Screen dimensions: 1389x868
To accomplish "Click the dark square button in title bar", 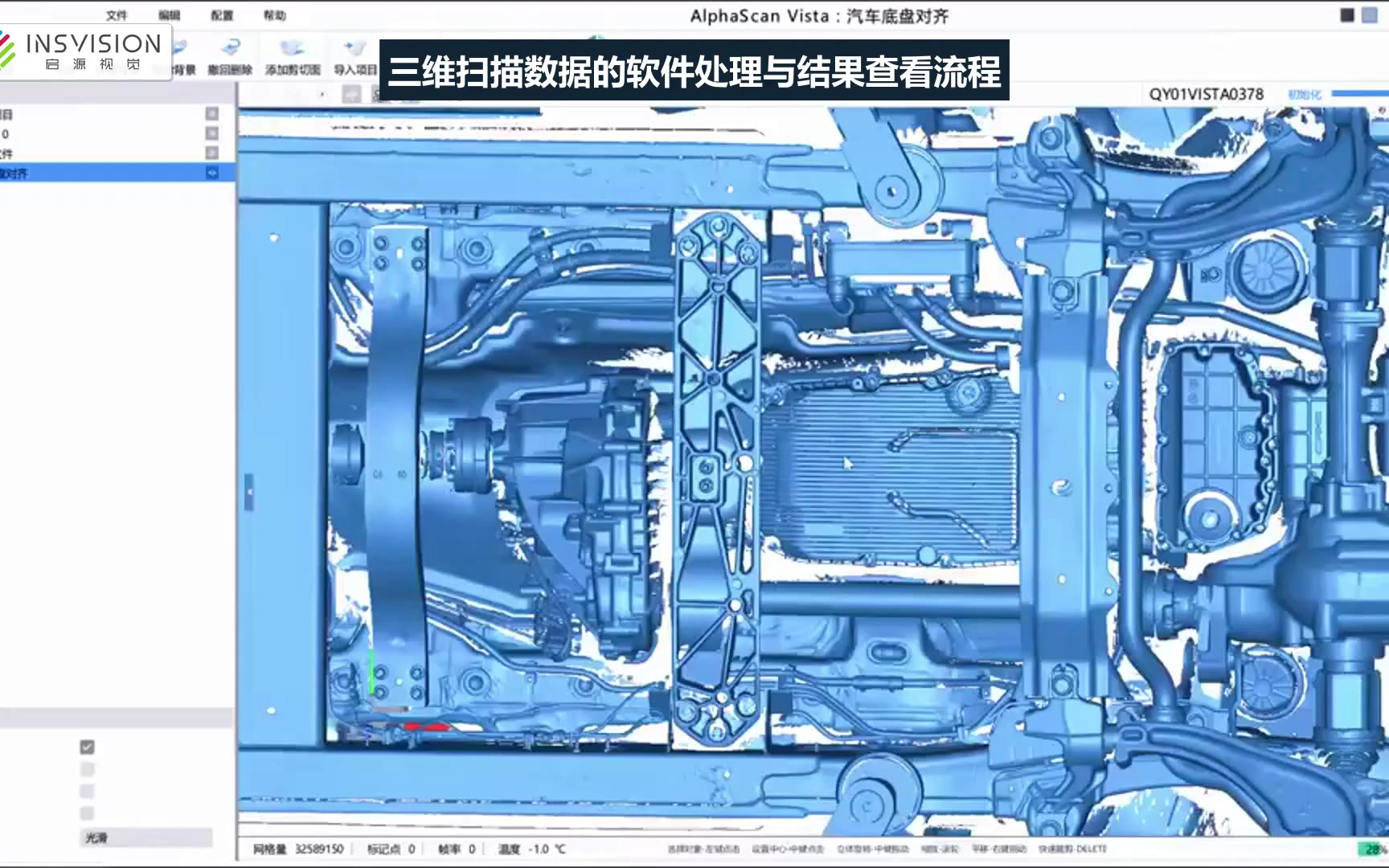I will click(1348, 15).
